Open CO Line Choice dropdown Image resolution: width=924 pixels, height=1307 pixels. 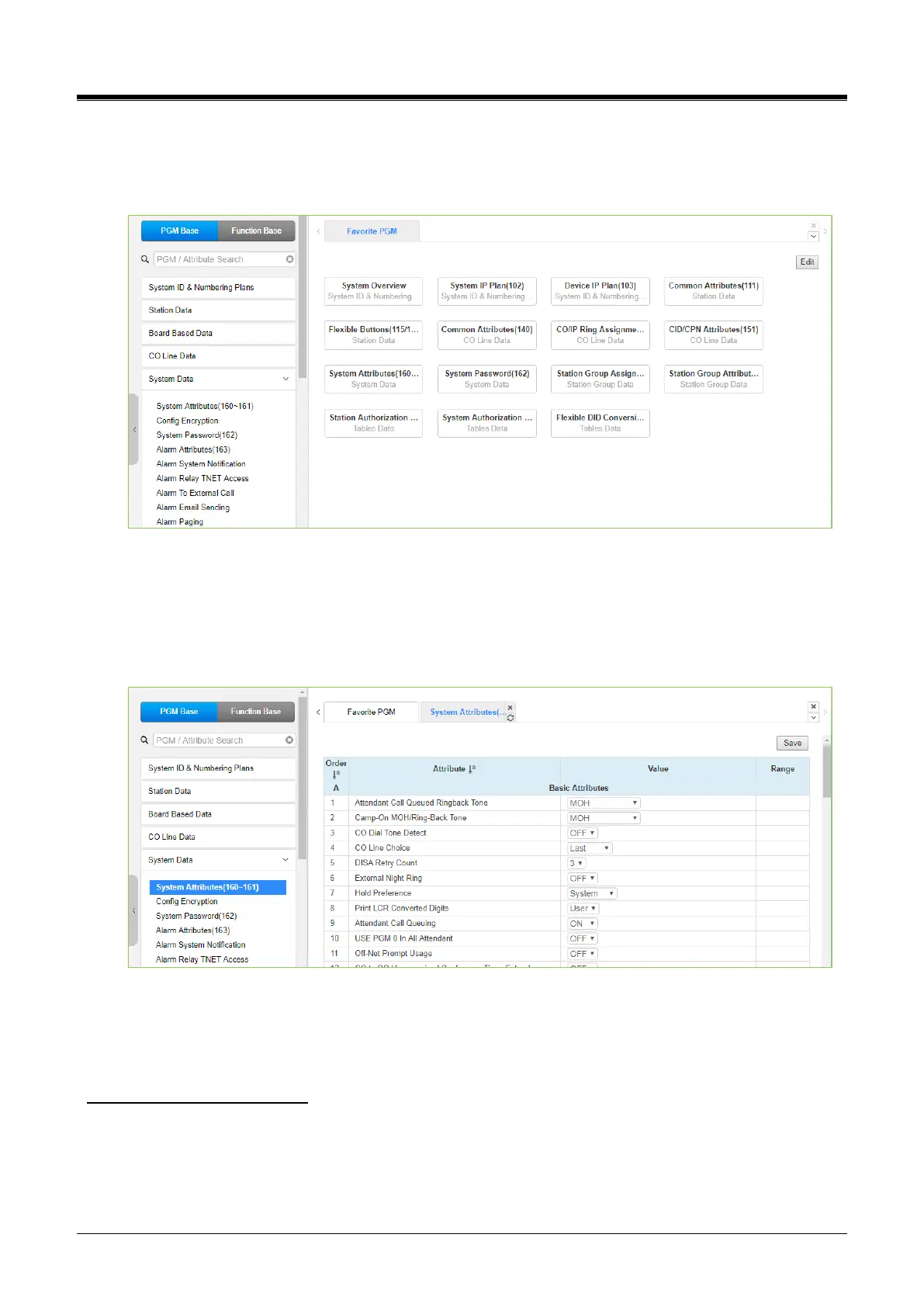click(590, 848)
